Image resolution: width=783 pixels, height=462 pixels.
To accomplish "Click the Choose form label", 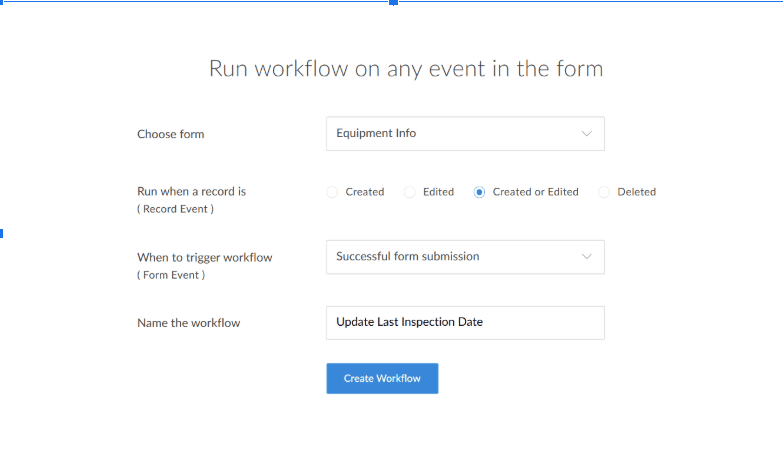I will (x=170, y=134).
